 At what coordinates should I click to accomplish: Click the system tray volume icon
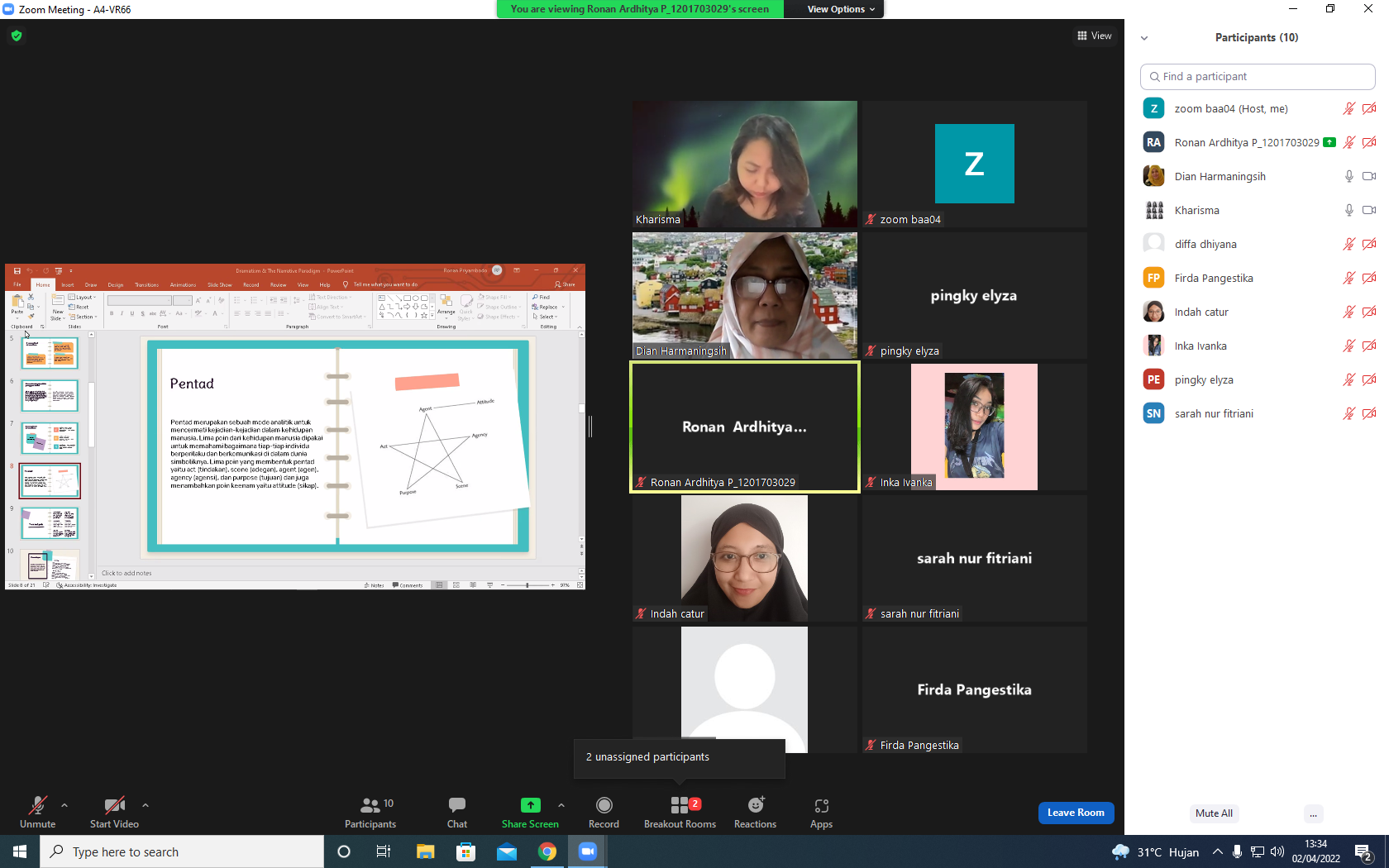[1277, 851]
